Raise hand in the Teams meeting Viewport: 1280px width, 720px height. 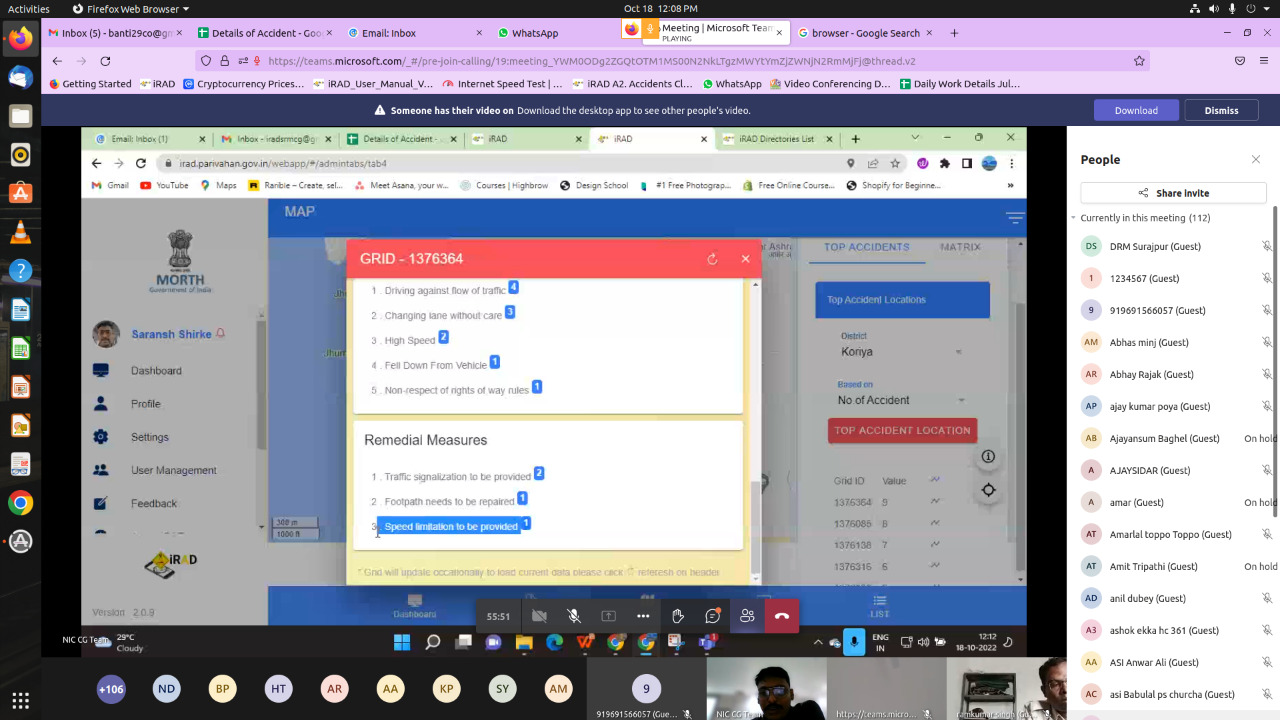pyautogui.click(x=678, y=616)
